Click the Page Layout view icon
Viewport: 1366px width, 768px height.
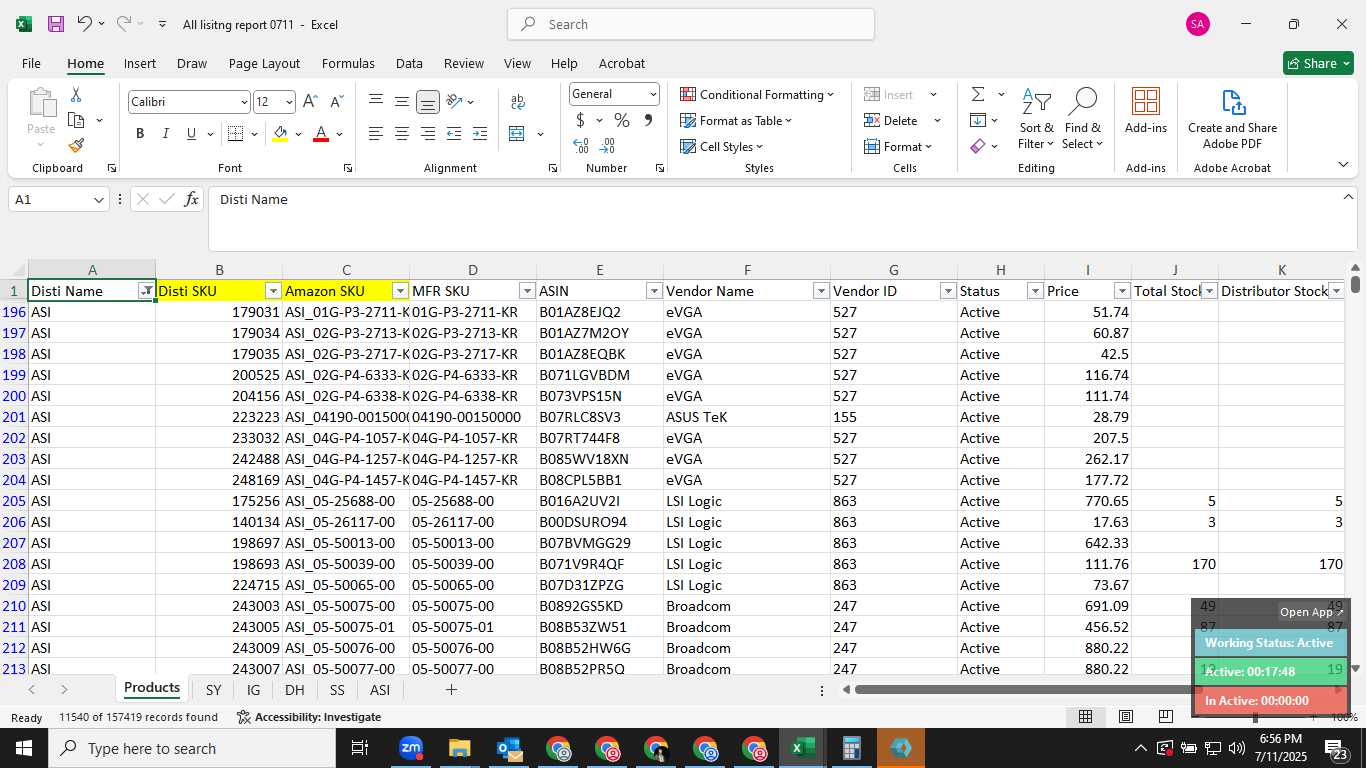pyautogui.click(x=1126, y=717)
